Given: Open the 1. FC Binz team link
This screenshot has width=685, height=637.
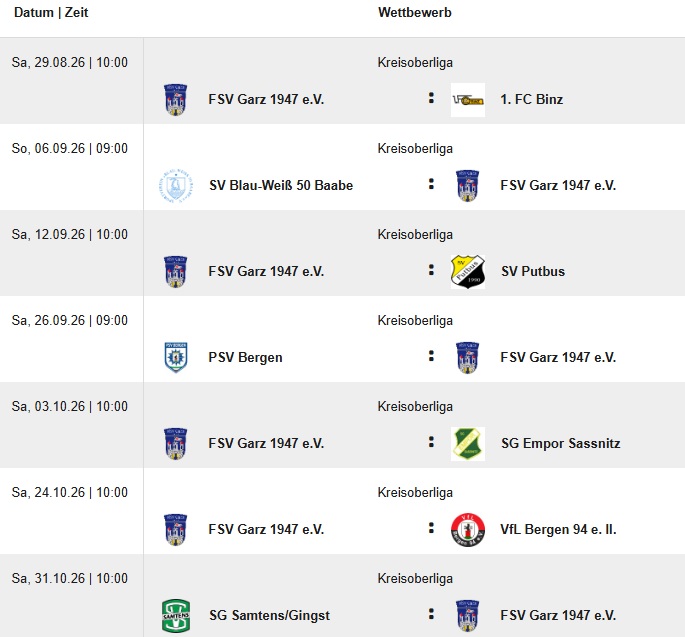Looking at the screenshot, I should coord(531,100).
